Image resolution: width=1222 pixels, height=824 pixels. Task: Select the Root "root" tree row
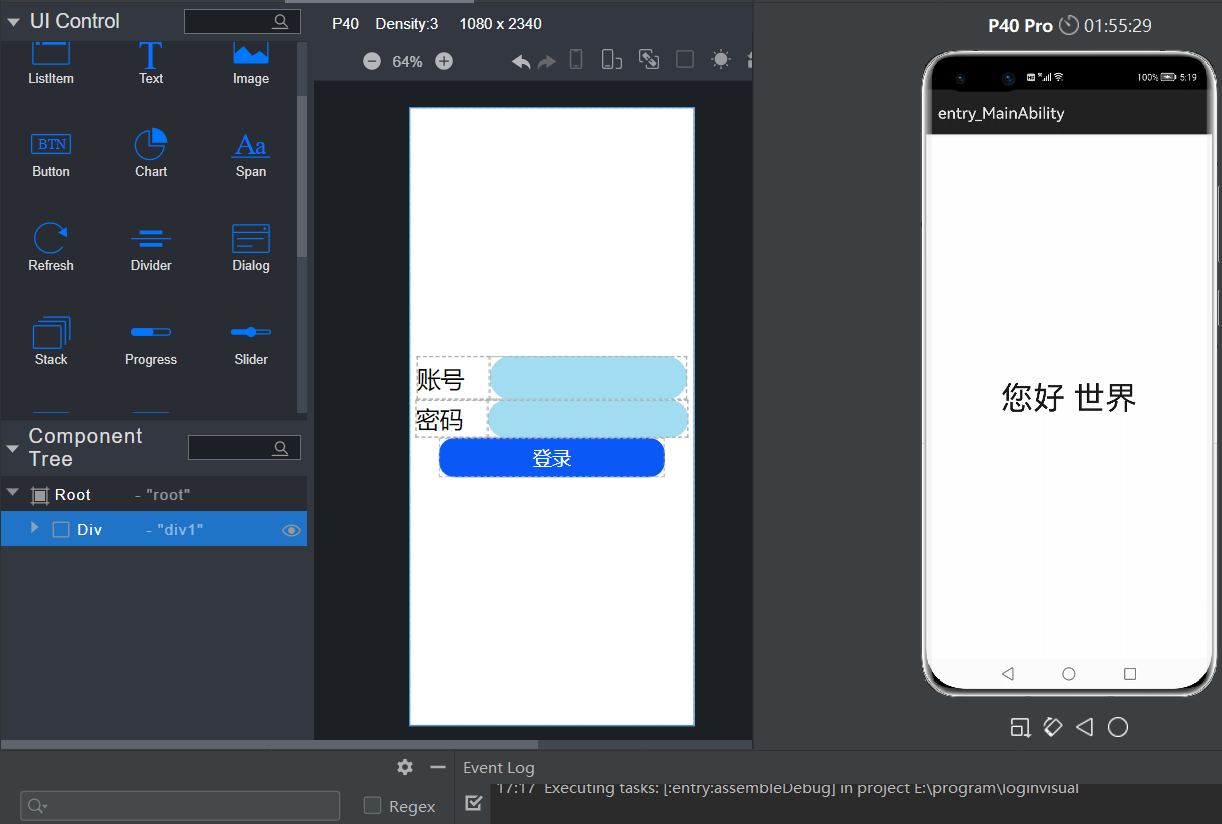[x=154, y=494]
